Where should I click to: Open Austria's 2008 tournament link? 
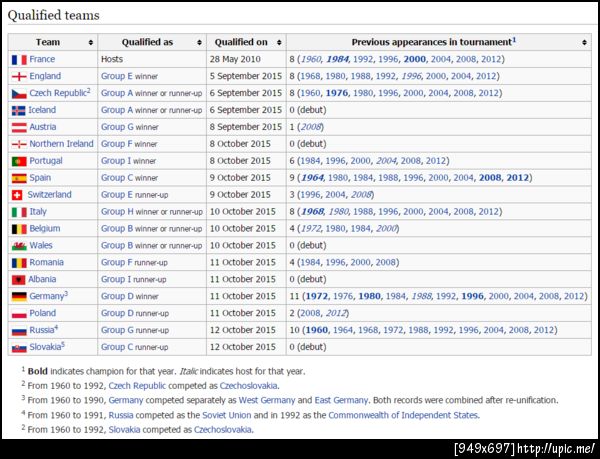tap(310, 127)
